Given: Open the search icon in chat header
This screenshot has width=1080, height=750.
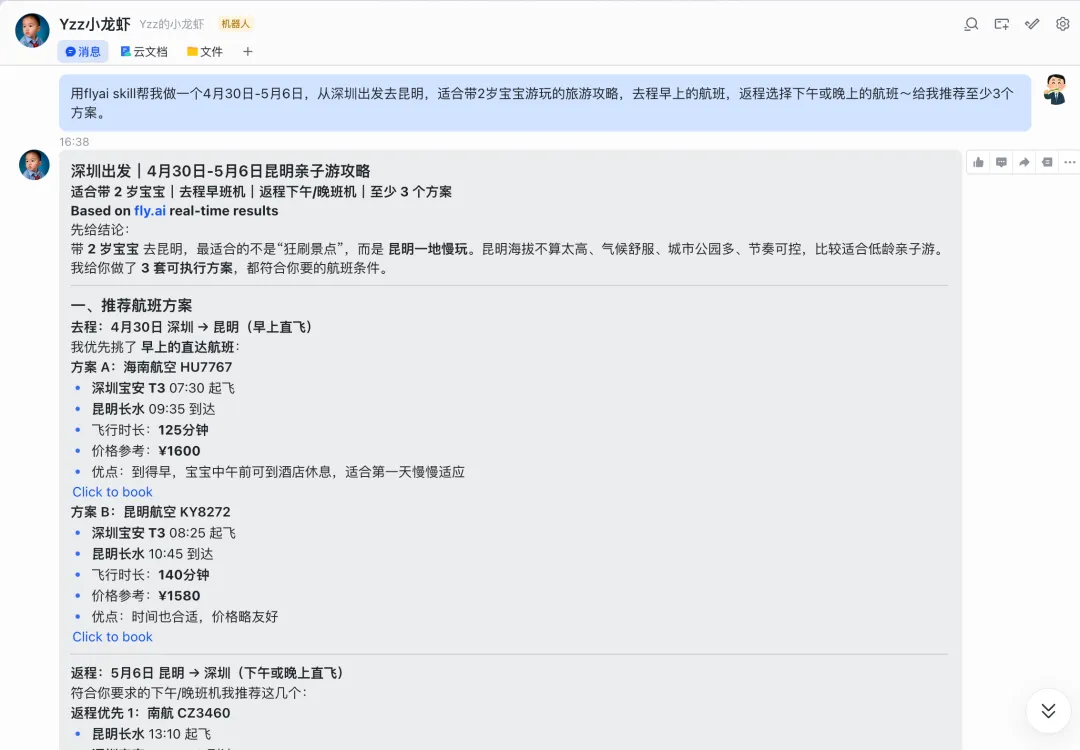Looking at the screenshot, I should pos(971,25).
